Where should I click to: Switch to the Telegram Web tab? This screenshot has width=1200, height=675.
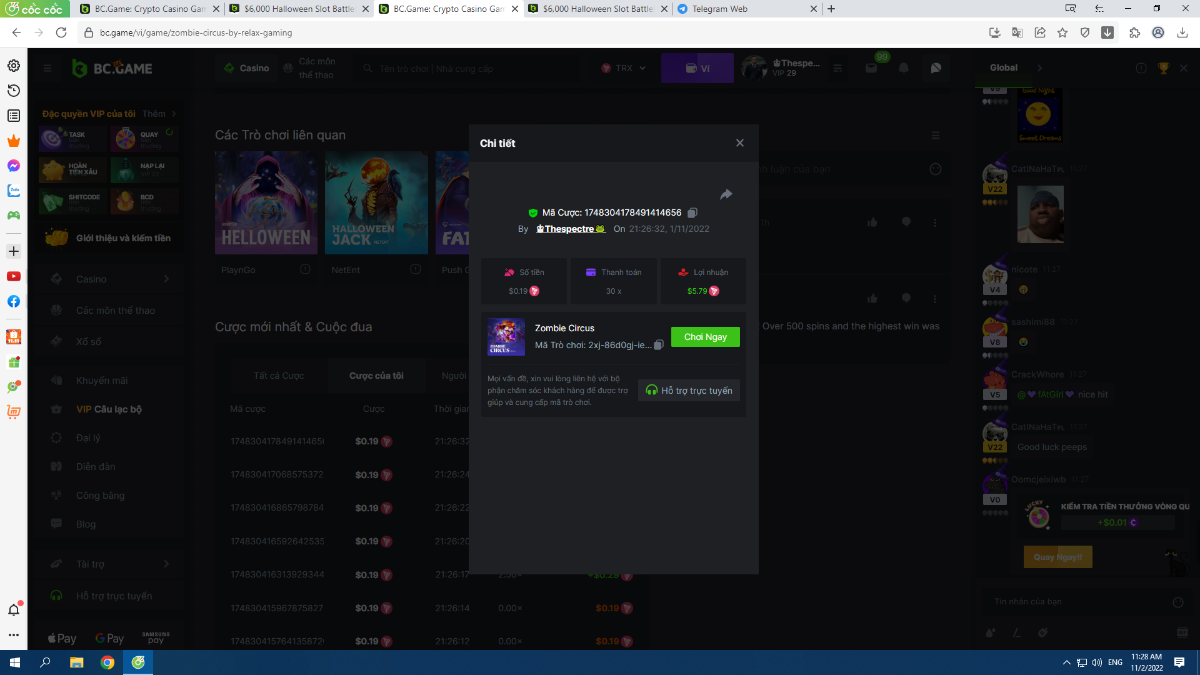point(739,9)
